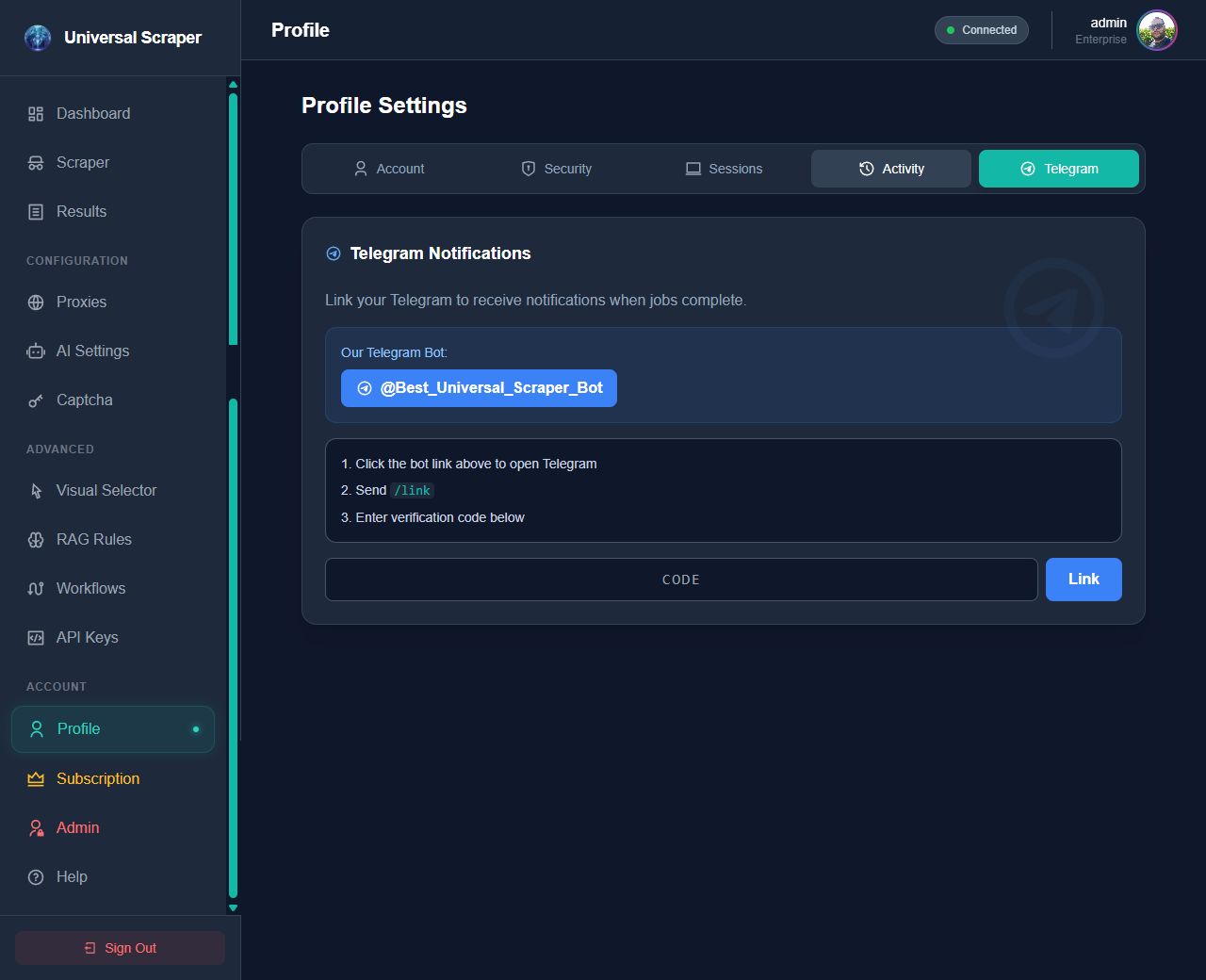Click the admin Enterprise username label
The image size is (1206, 980).
(1100, 30)
